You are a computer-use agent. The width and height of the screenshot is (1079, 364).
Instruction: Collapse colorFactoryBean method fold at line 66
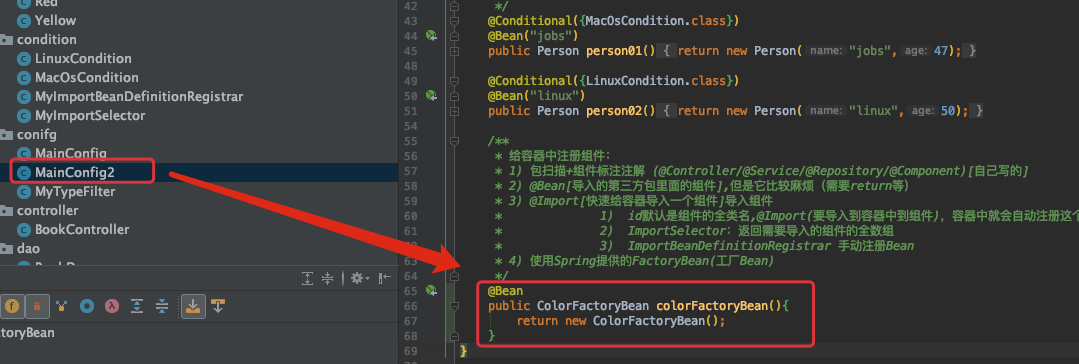(x=454, y=306)
